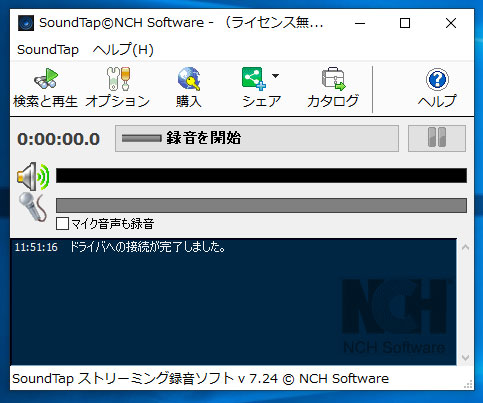Image resolution: width=483 pixels, height=403 pixels.
Task: Click the シェア share icon
Action: [255, 79]
